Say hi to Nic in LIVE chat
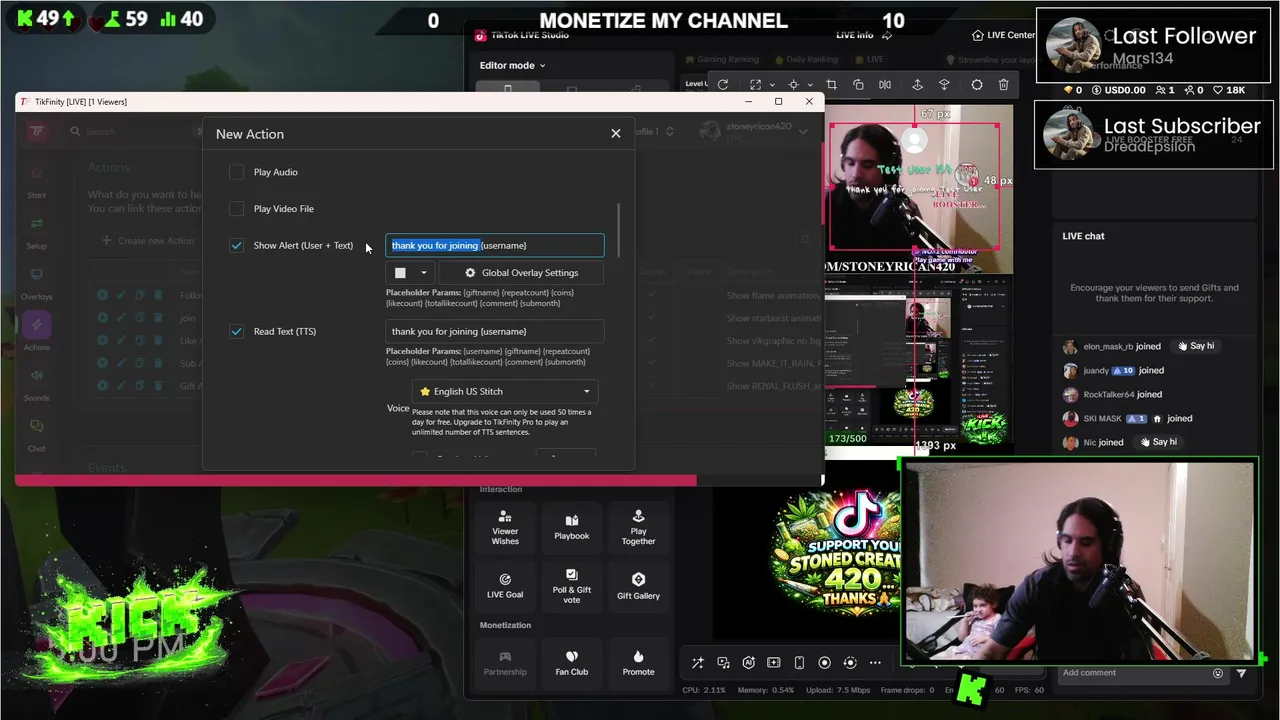The image size is (1280, 720). coord(1157,442)
